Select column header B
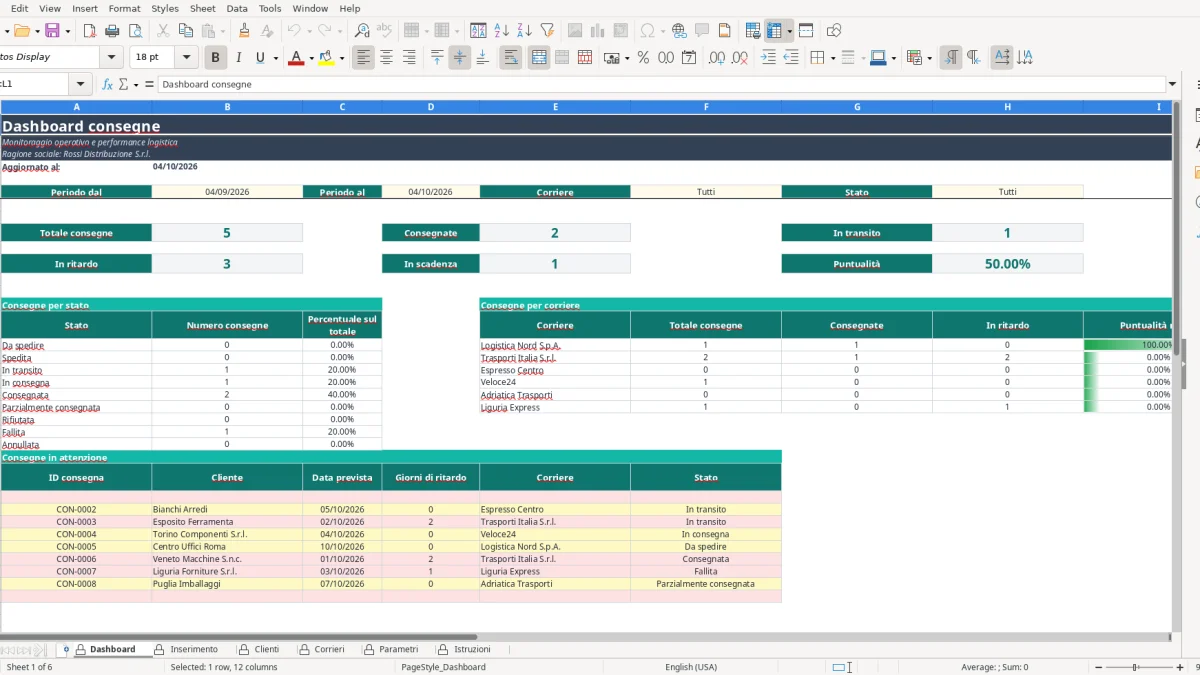This screenshot has width=1200, height=675. pyautogui.click(x=227, y=106)
